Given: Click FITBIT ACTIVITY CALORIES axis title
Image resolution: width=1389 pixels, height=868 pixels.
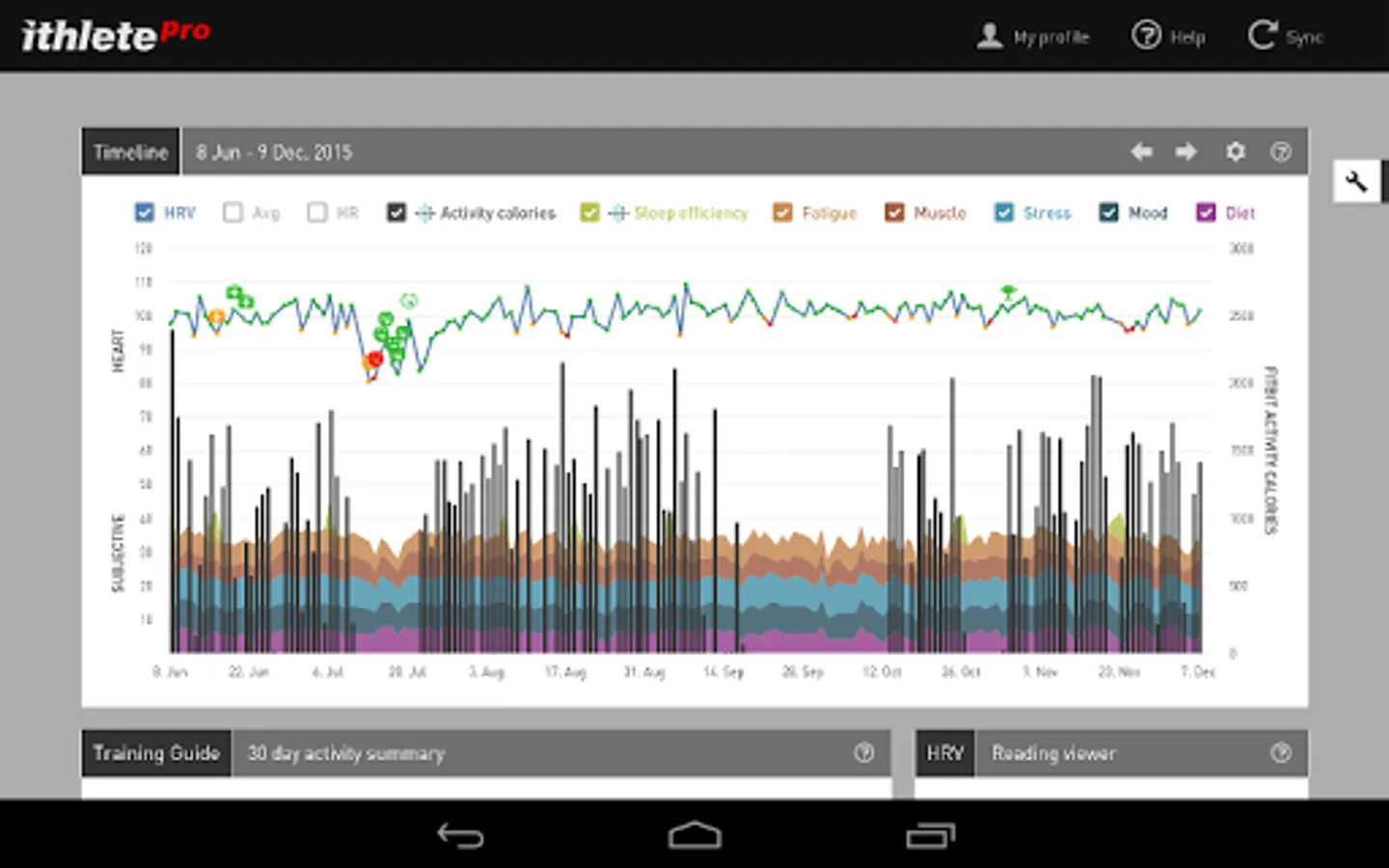Looking at the screenshot, I should click(x=1271, y=450).
